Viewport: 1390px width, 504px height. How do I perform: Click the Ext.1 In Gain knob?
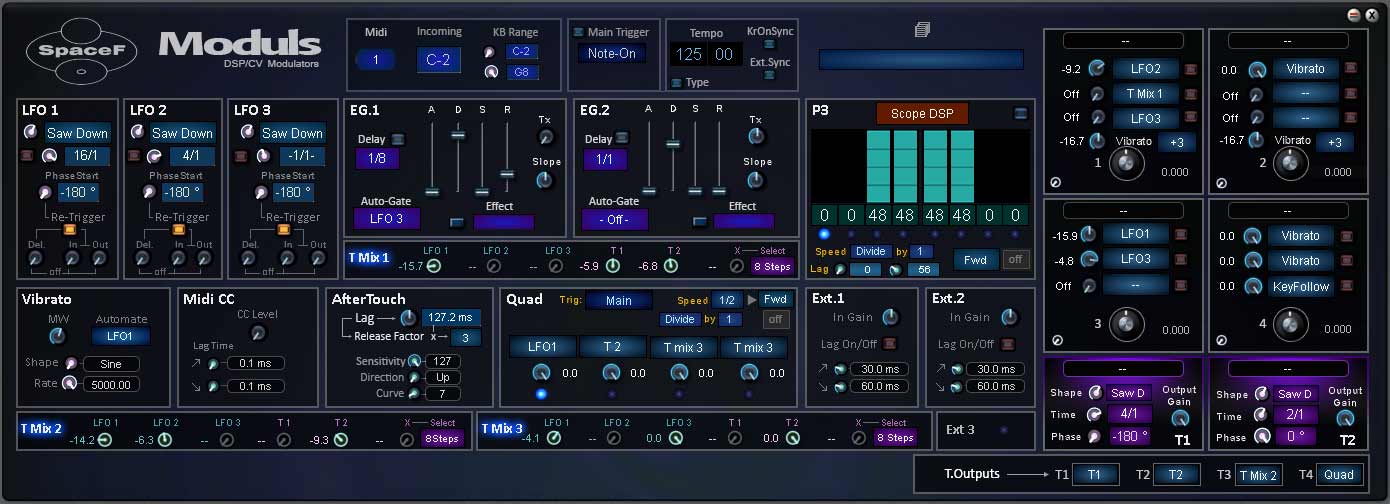click(890, 317)
